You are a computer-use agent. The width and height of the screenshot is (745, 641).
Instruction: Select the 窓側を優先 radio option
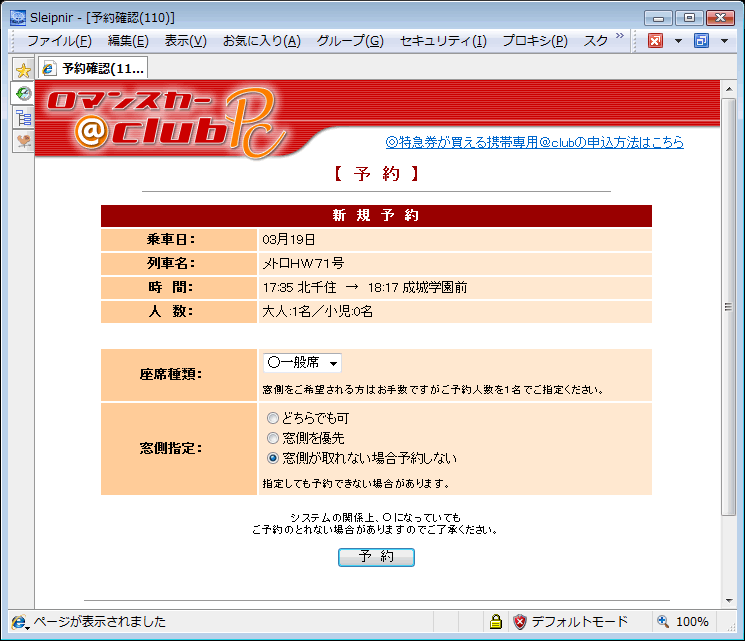(x=273, y=438)
